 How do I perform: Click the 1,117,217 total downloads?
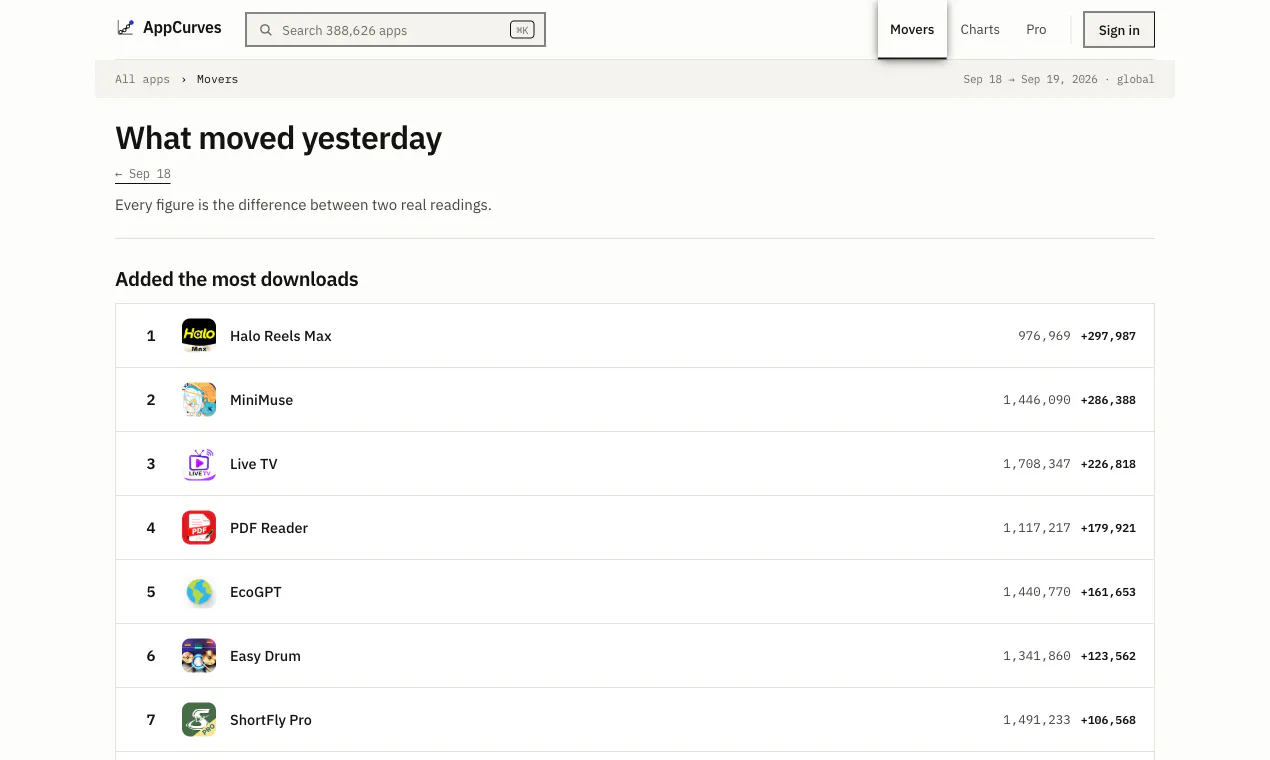(x=1037, y=528)
